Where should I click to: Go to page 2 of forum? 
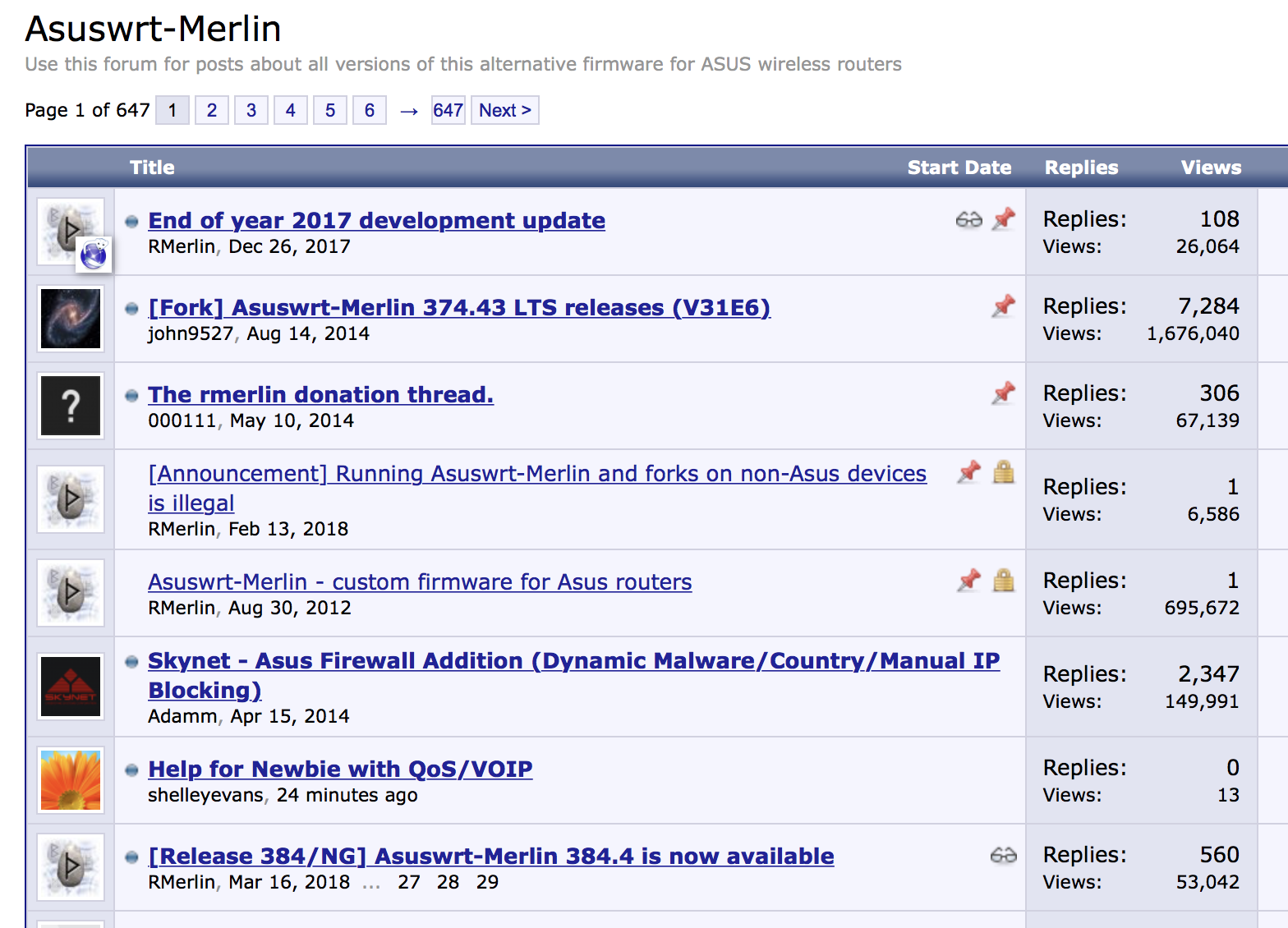212,110
